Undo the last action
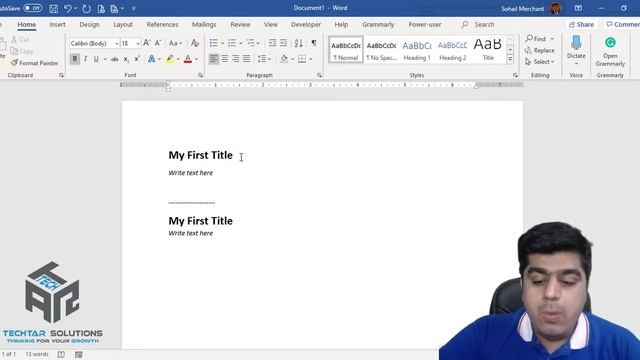Viewport: 640px width, 360px height. (x=68, y=8)
